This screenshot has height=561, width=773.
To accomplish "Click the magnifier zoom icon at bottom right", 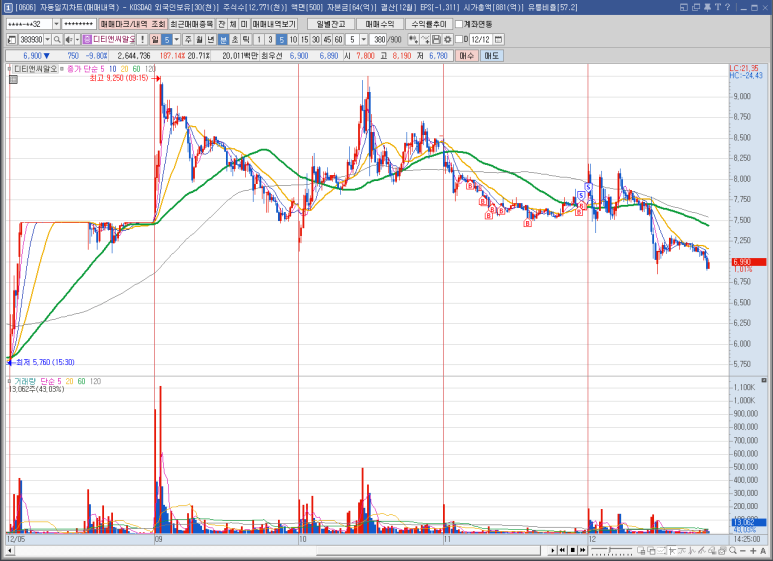I will tap(733, 550).
